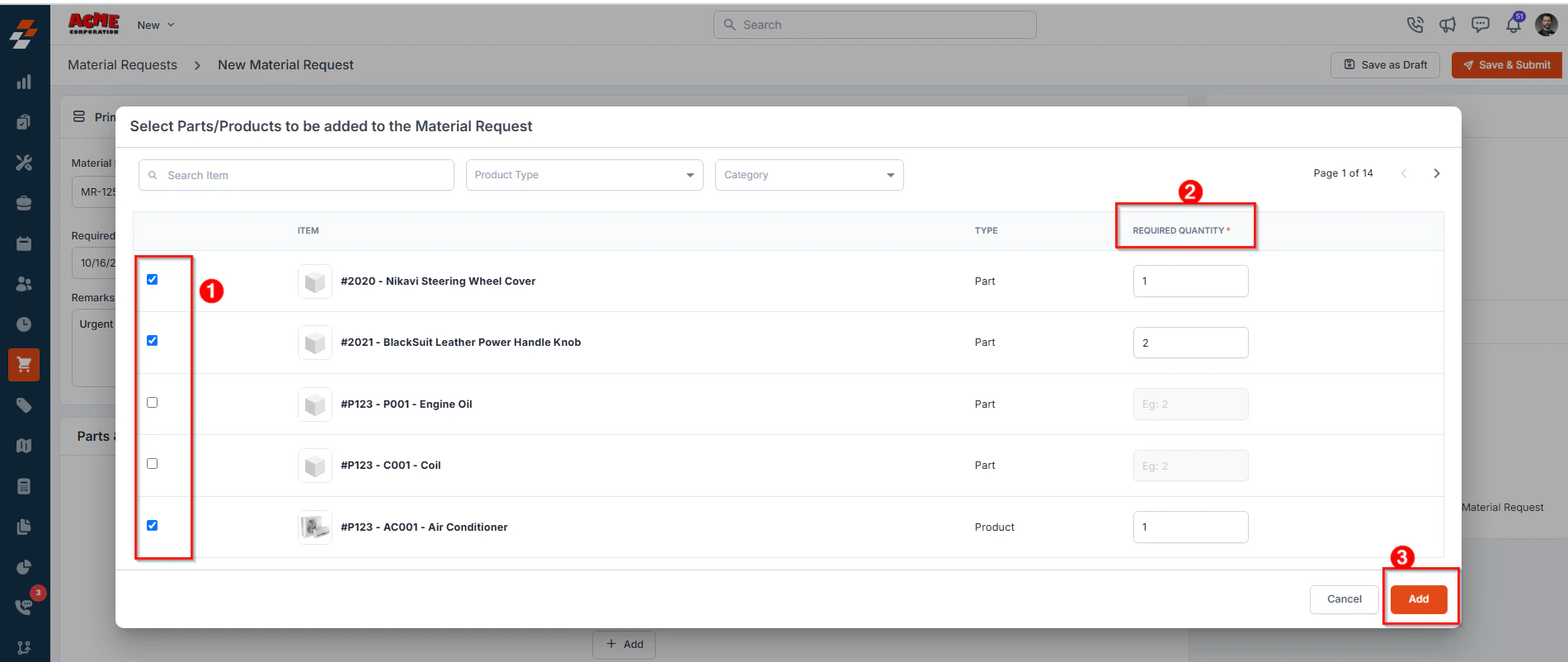Open the calculator sidebar icon
The width and height of the screenshot is (1568, 662).
click(24, 486)
